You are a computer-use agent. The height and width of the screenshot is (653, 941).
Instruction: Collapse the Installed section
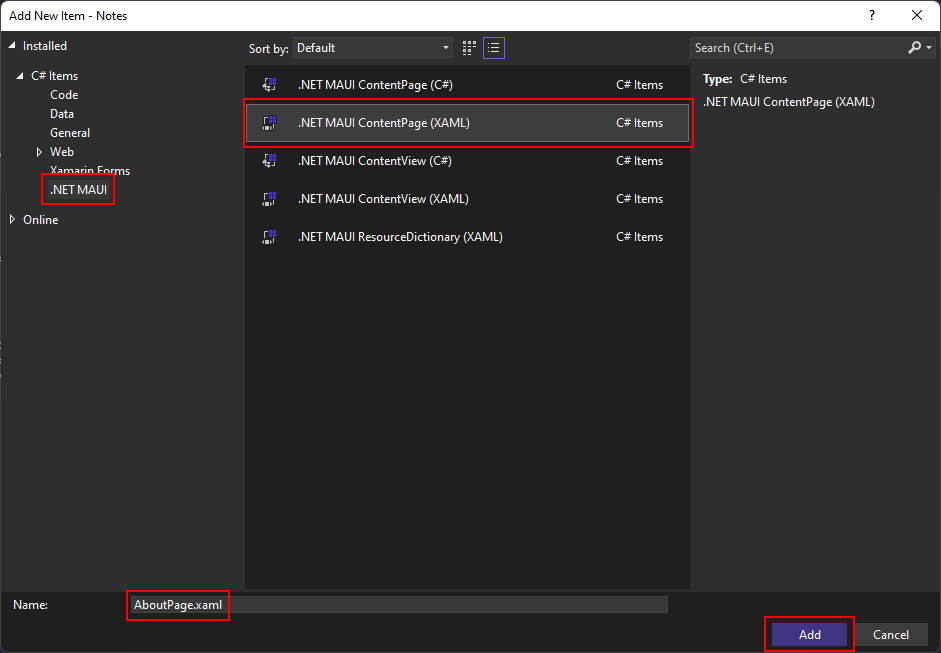coord(12,45)
